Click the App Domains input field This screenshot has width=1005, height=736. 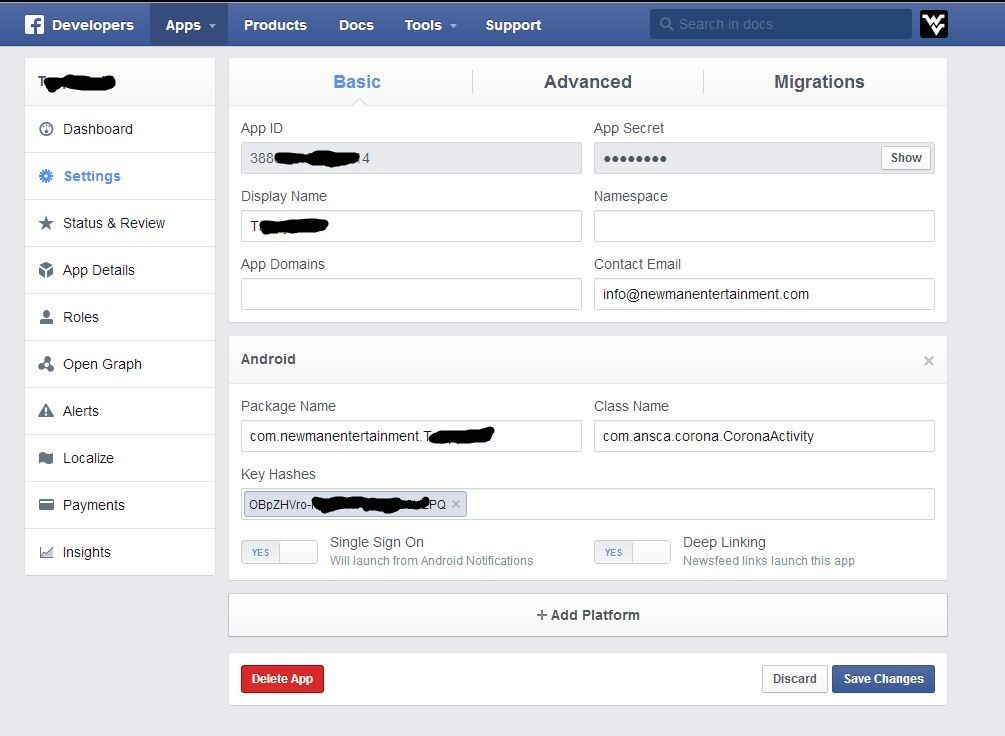(x=411, y=294)
